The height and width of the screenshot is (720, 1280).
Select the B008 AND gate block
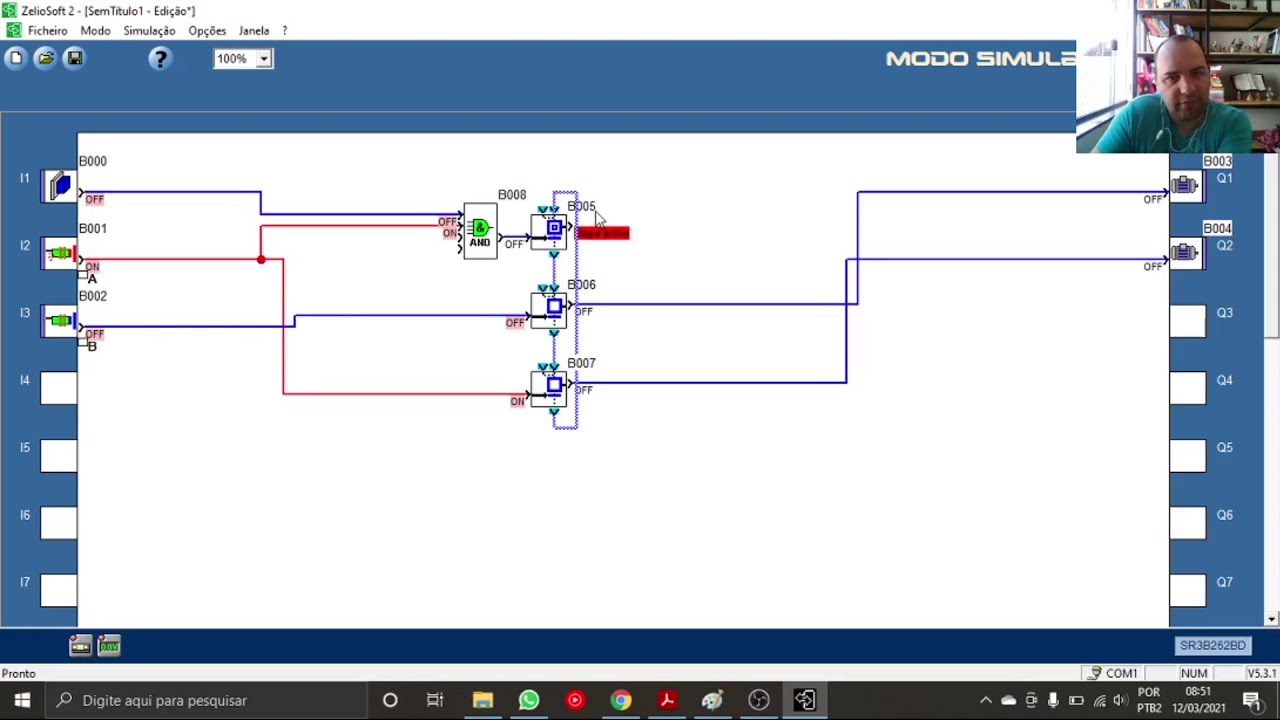tap(480, 232)
